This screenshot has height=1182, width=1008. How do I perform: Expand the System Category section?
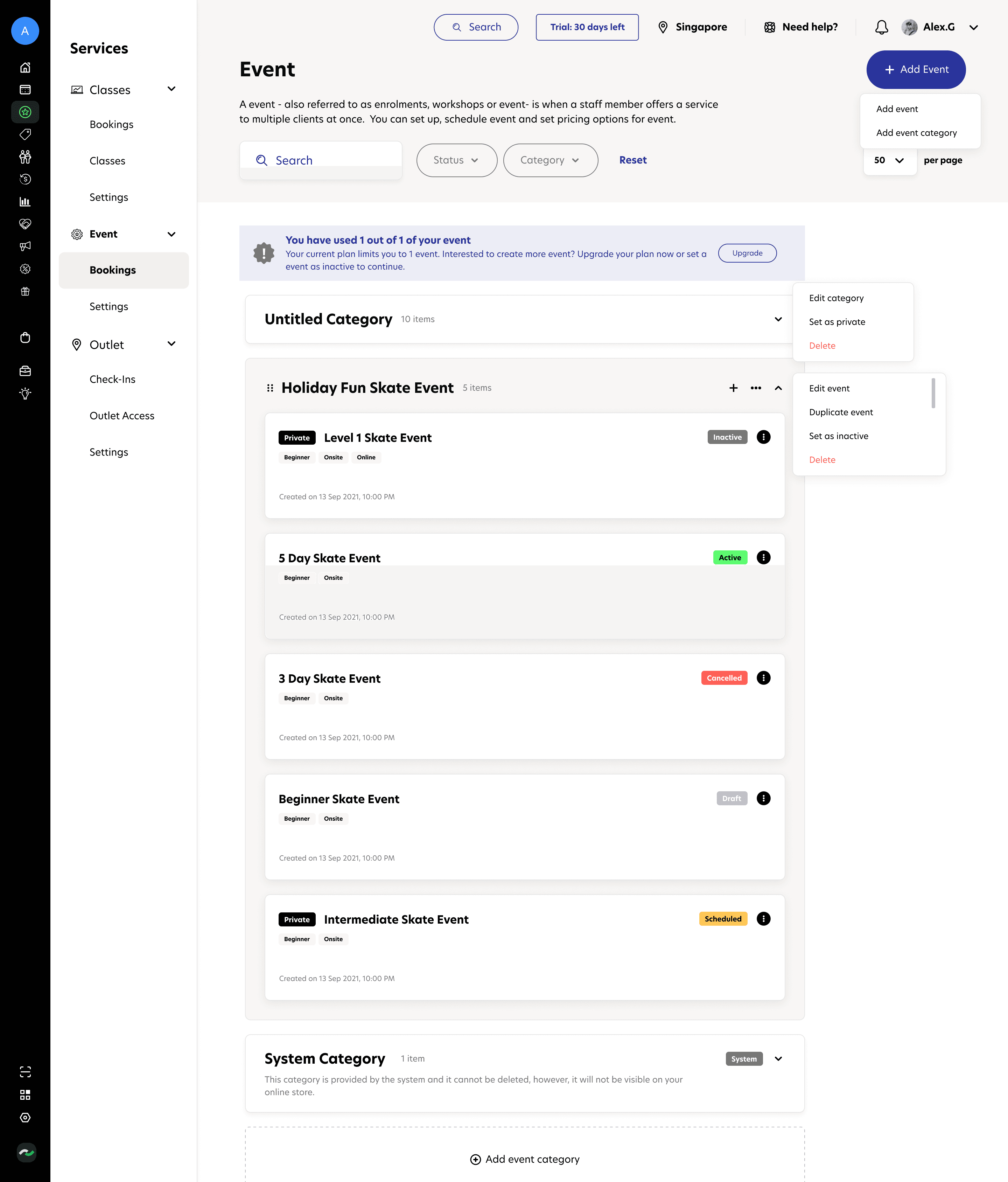point(778,1059)
